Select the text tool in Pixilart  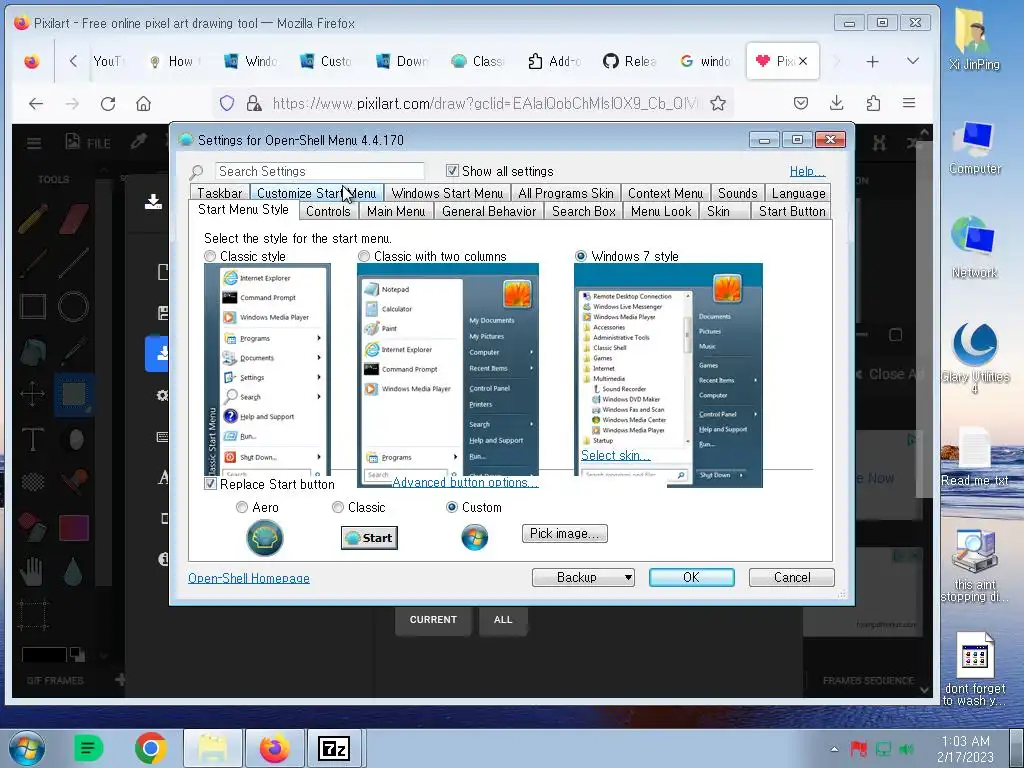click(33, 438)
